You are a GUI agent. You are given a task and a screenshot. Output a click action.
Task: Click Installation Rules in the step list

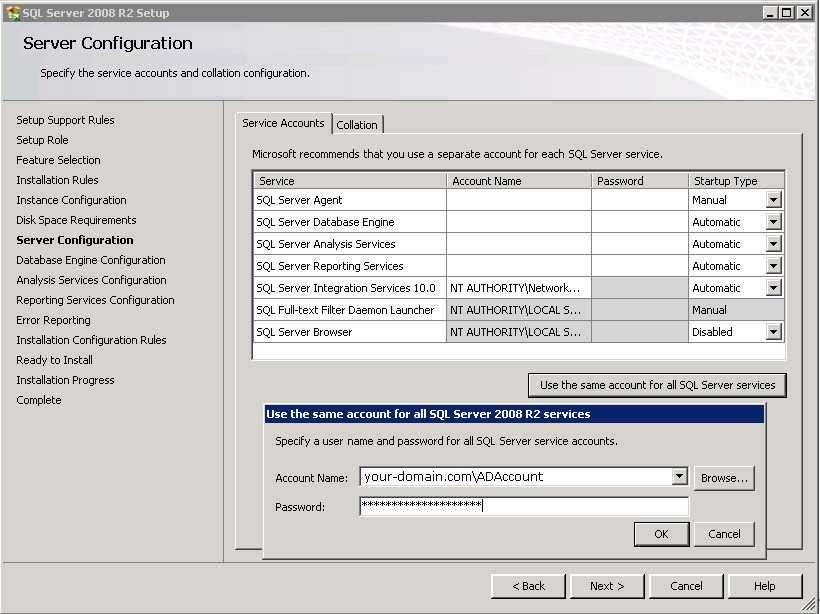[58, 180]
